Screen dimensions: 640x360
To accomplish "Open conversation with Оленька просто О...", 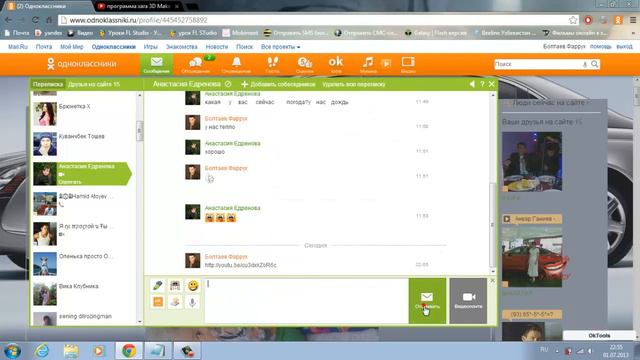I will 83,264.
